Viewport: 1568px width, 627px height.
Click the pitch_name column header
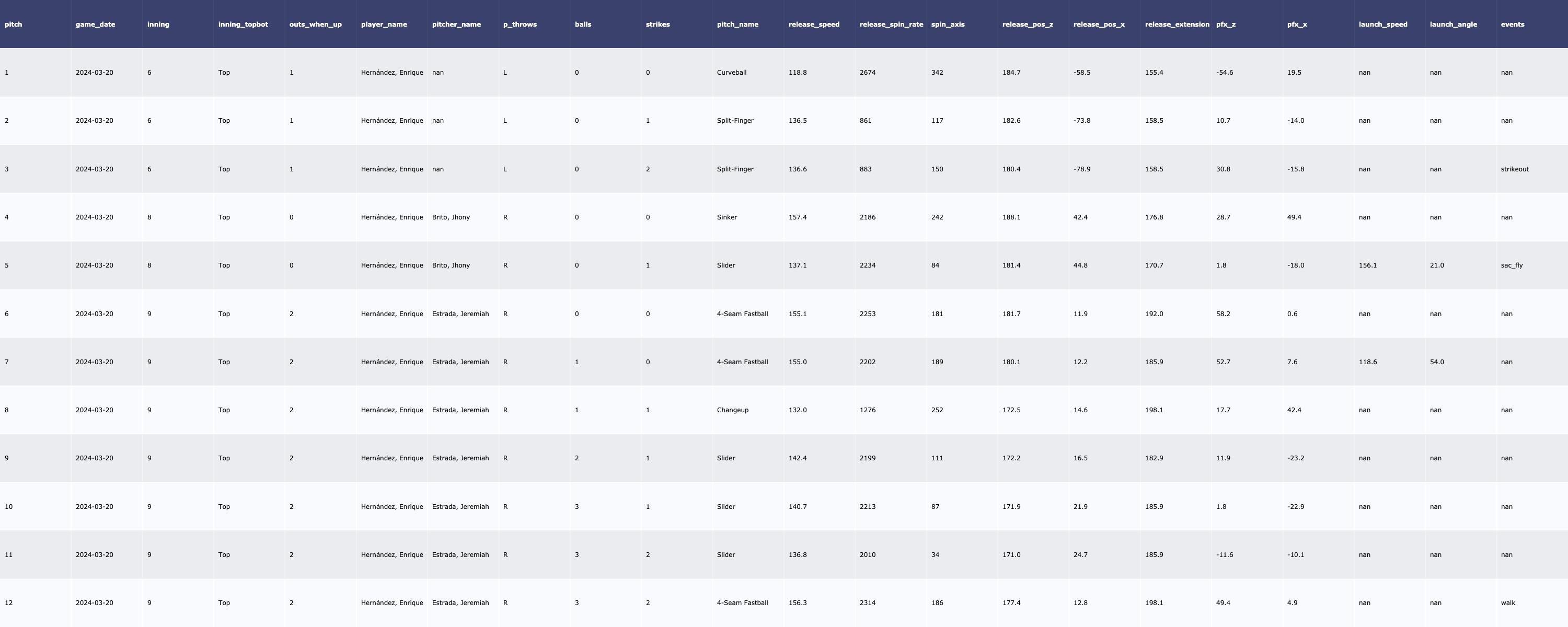pos(737,25)
